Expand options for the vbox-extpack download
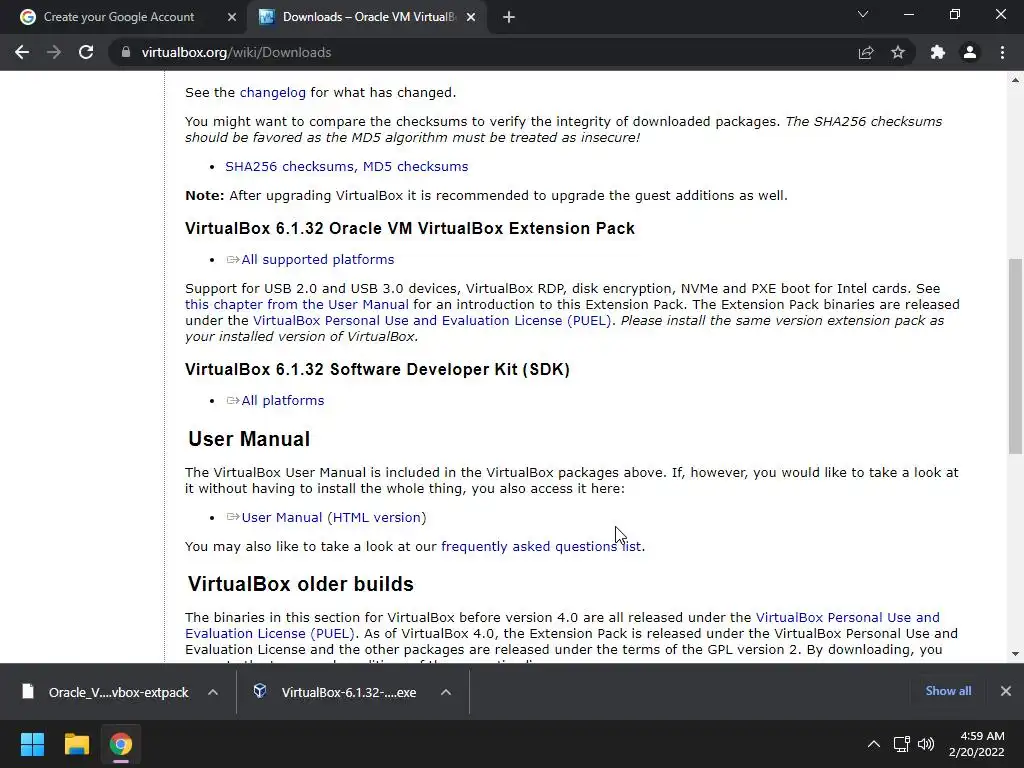1024x768 pixels. click(x=213, y=692)
